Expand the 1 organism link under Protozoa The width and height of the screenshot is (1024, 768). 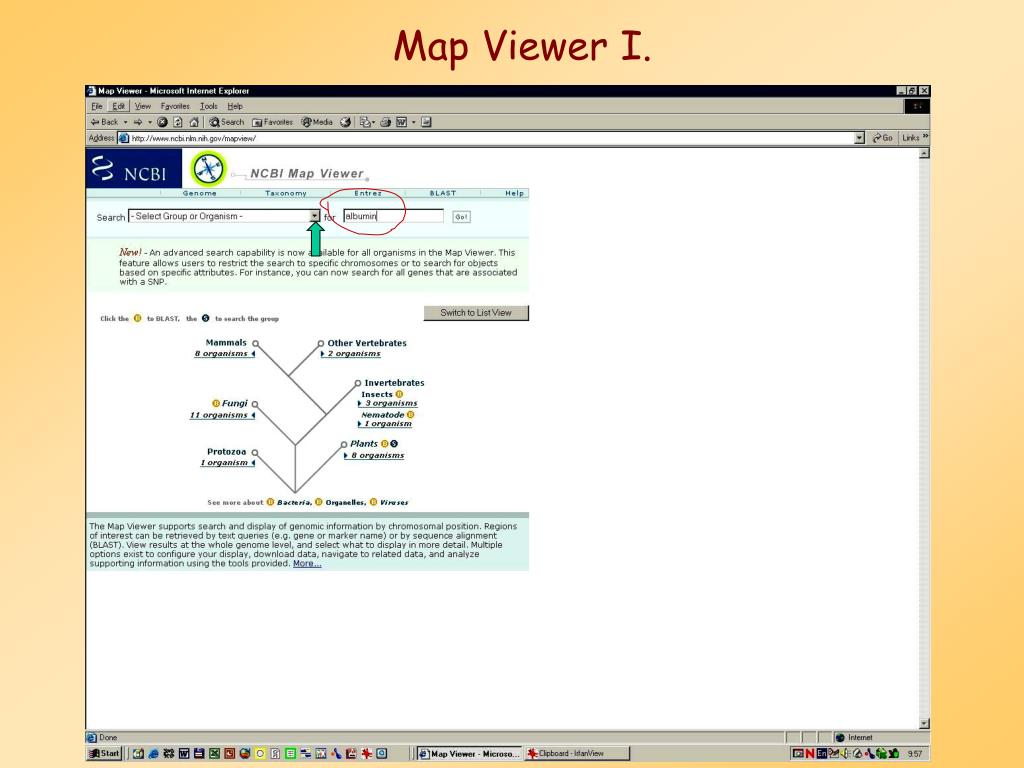pyautogui.click(x=227, y=462)
